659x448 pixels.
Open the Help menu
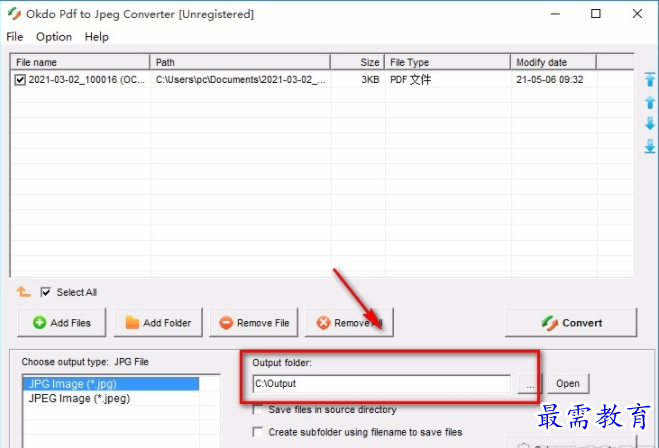97,37
